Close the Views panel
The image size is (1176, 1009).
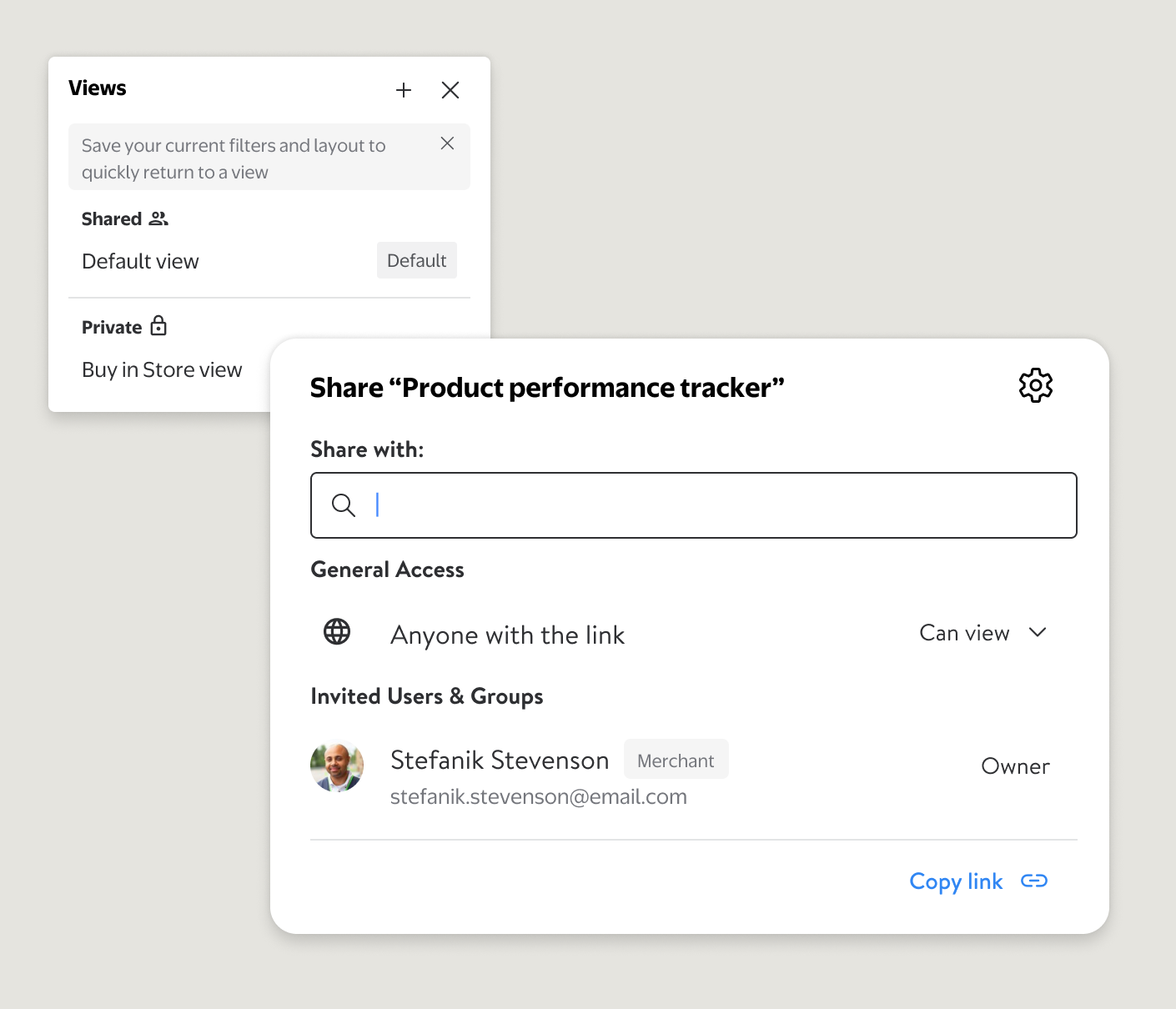[x=450, y=90]
